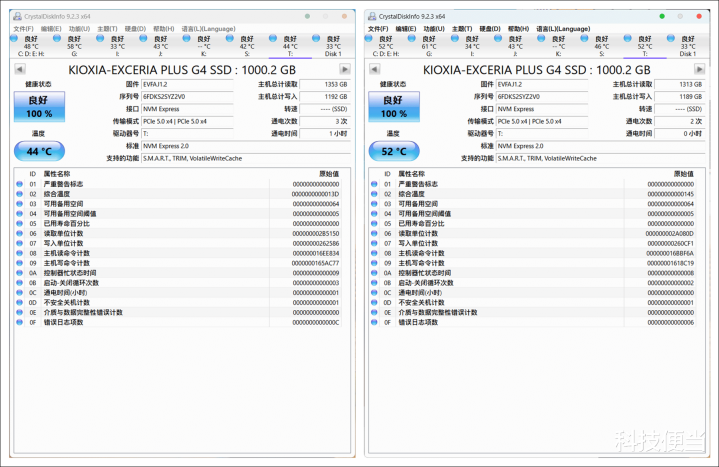This screenshot has width=719, height=467.
Task: Click raw value 000000262586 row 07 in left window
Action: pos(316,244)
